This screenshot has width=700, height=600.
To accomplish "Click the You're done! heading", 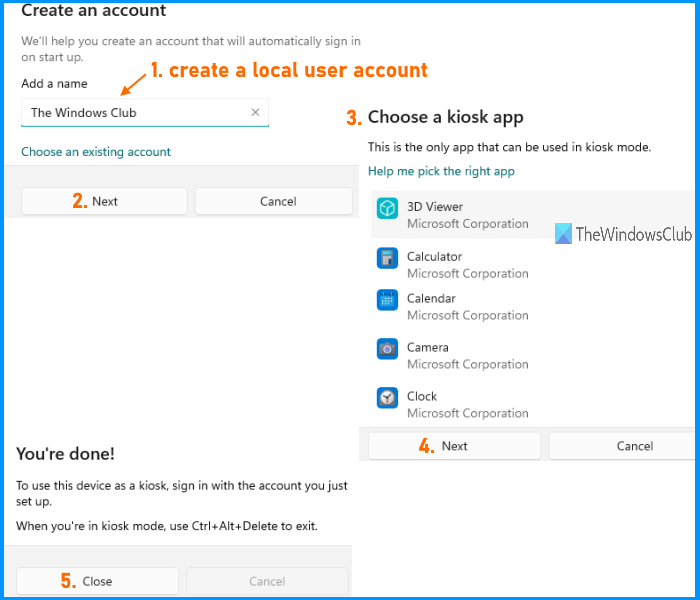I will [x=65, y=454].
